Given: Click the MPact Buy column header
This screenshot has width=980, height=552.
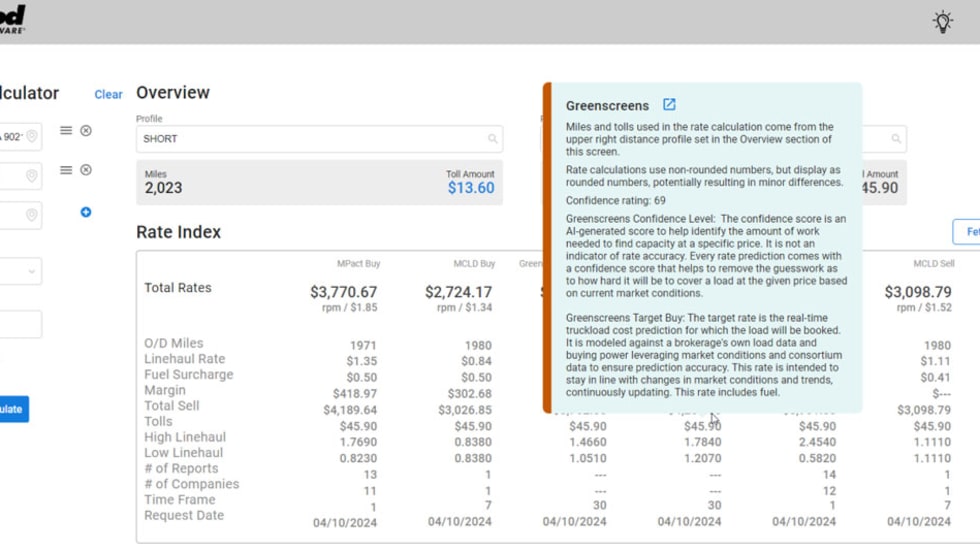Looking at the screenshot, I should tap(357, 264).
